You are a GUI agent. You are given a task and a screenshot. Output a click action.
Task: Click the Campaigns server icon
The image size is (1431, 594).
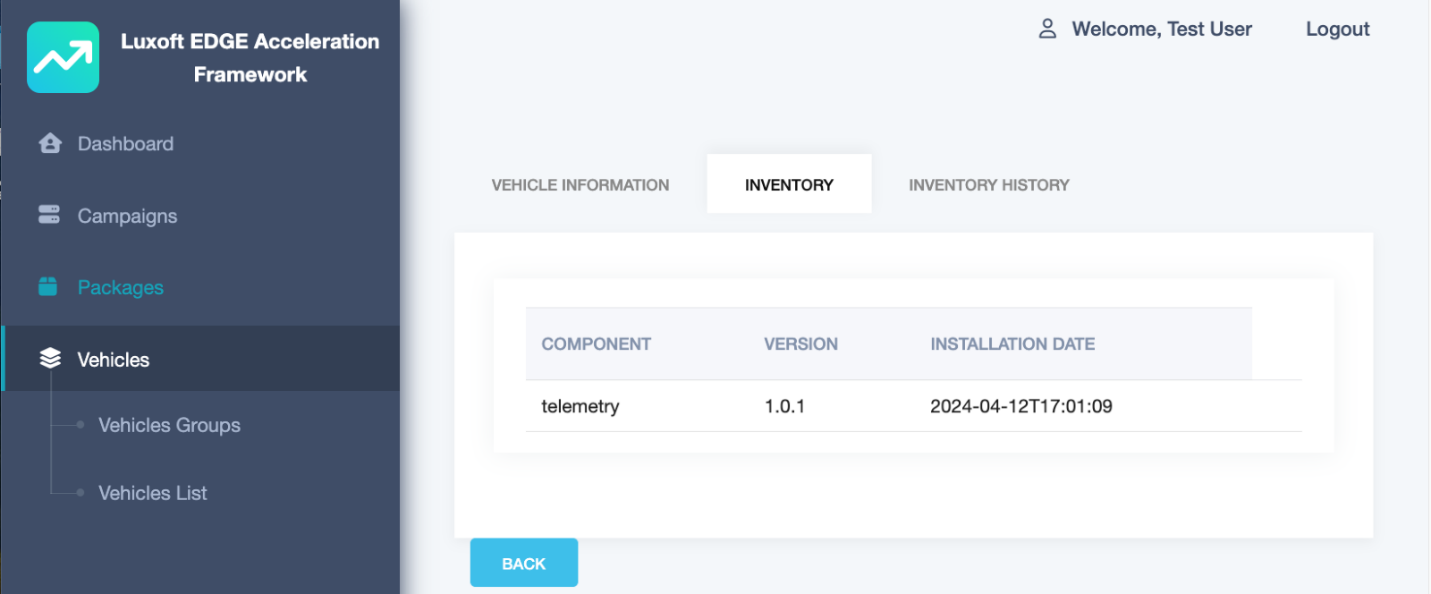[x=49, y=215]
